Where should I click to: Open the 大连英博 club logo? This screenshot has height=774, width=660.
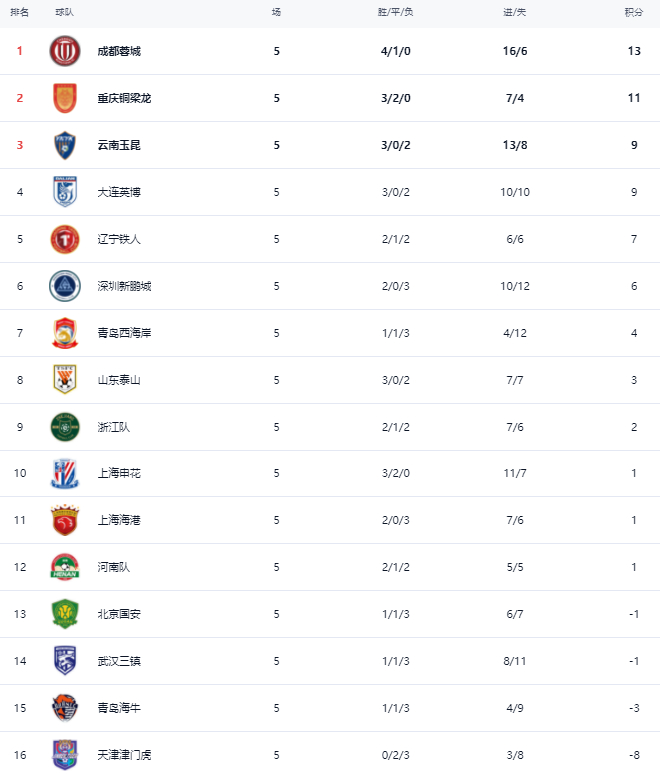tap(65, 192)
